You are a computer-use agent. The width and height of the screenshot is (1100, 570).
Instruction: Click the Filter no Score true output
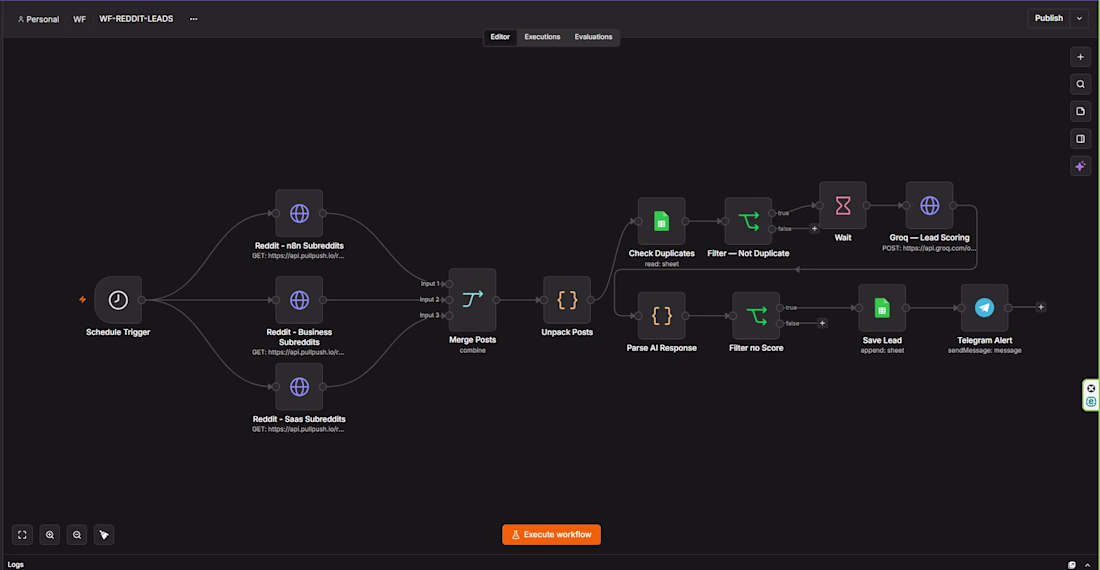click(779, 307)
